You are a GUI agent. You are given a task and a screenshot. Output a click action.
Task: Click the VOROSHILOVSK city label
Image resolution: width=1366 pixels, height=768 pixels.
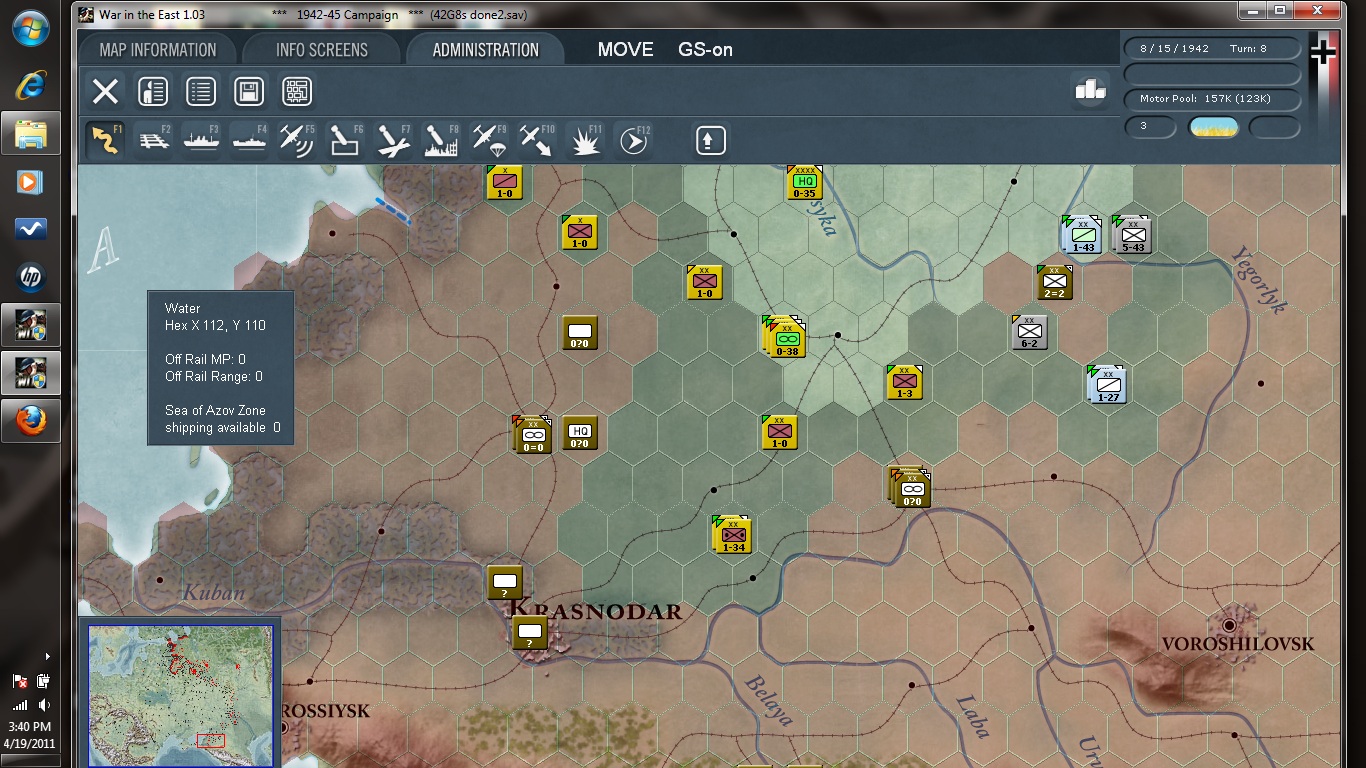(x=1238, y=643)
